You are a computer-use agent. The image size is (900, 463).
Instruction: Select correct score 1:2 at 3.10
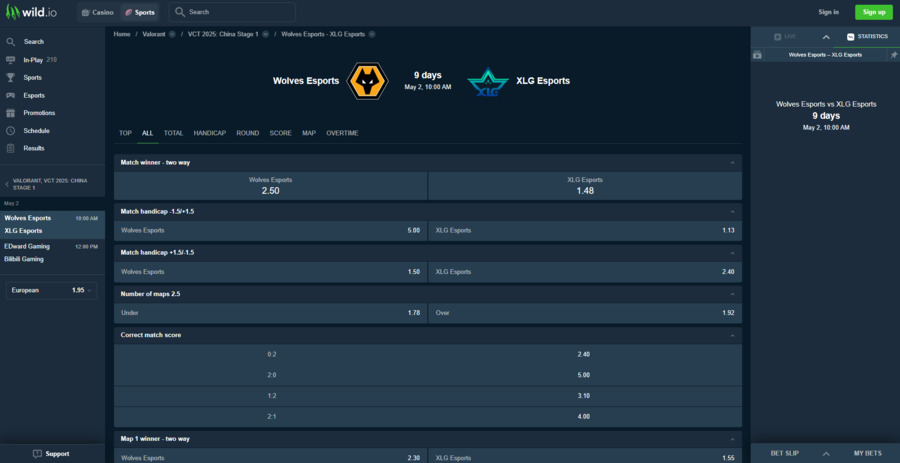(x=428, y=396)
